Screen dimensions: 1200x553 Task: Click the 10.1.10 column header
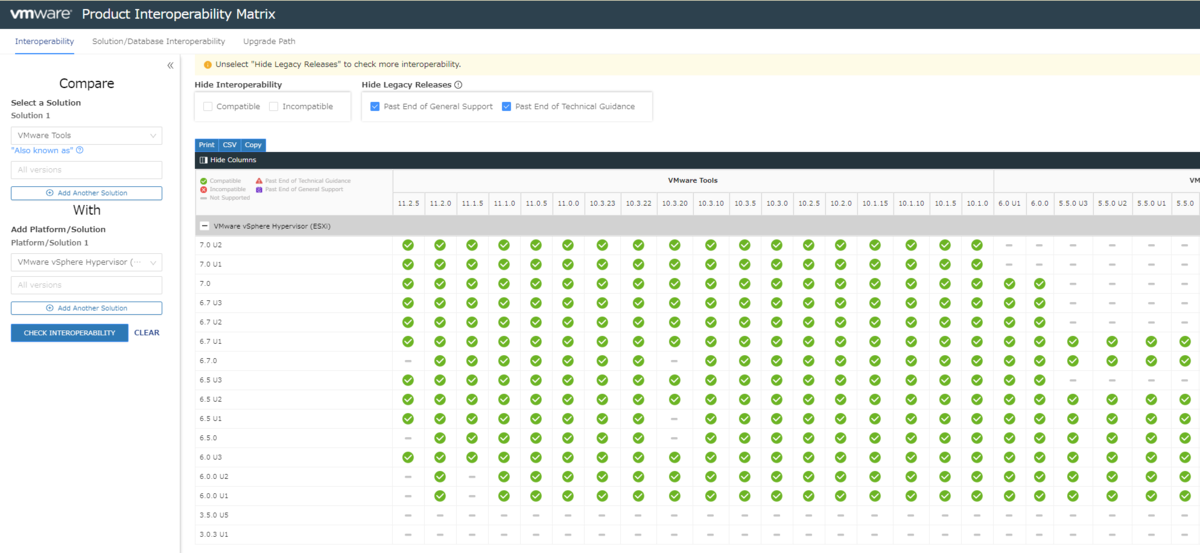coord(910,203)
